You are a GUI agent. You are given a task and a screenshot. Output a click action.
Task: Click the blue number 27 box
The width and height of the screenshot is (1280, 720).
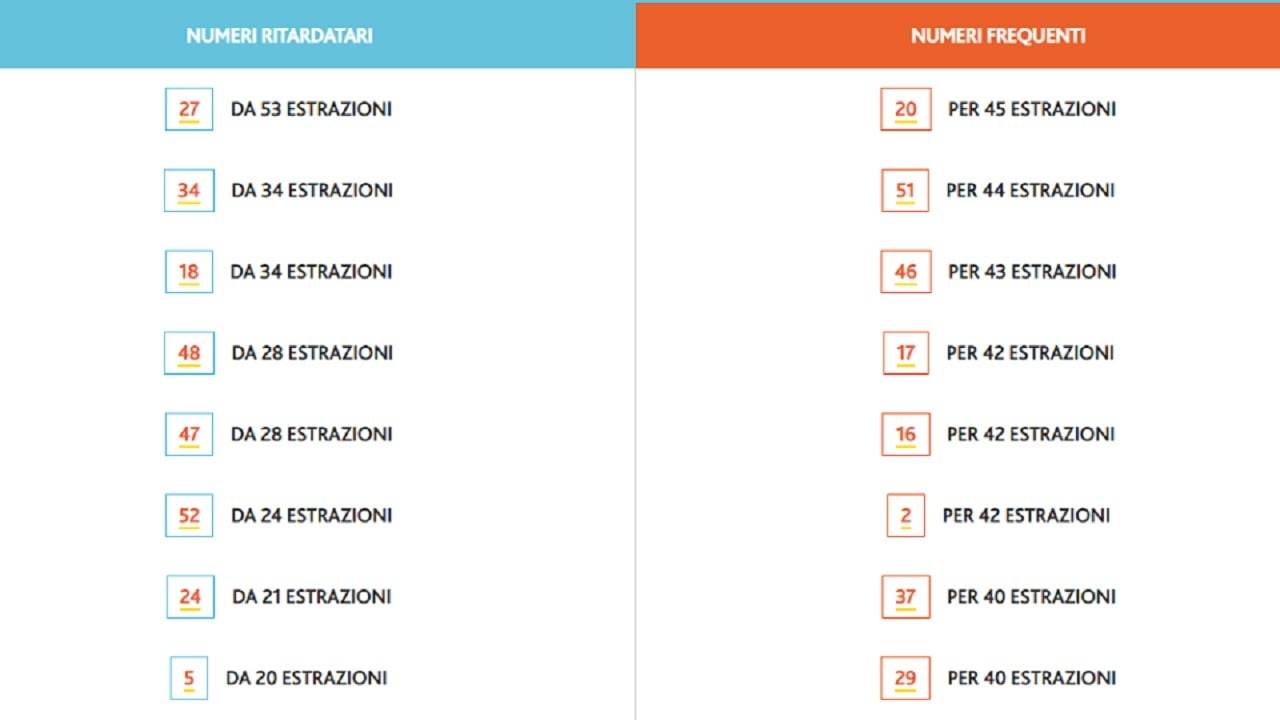[189, 109]
